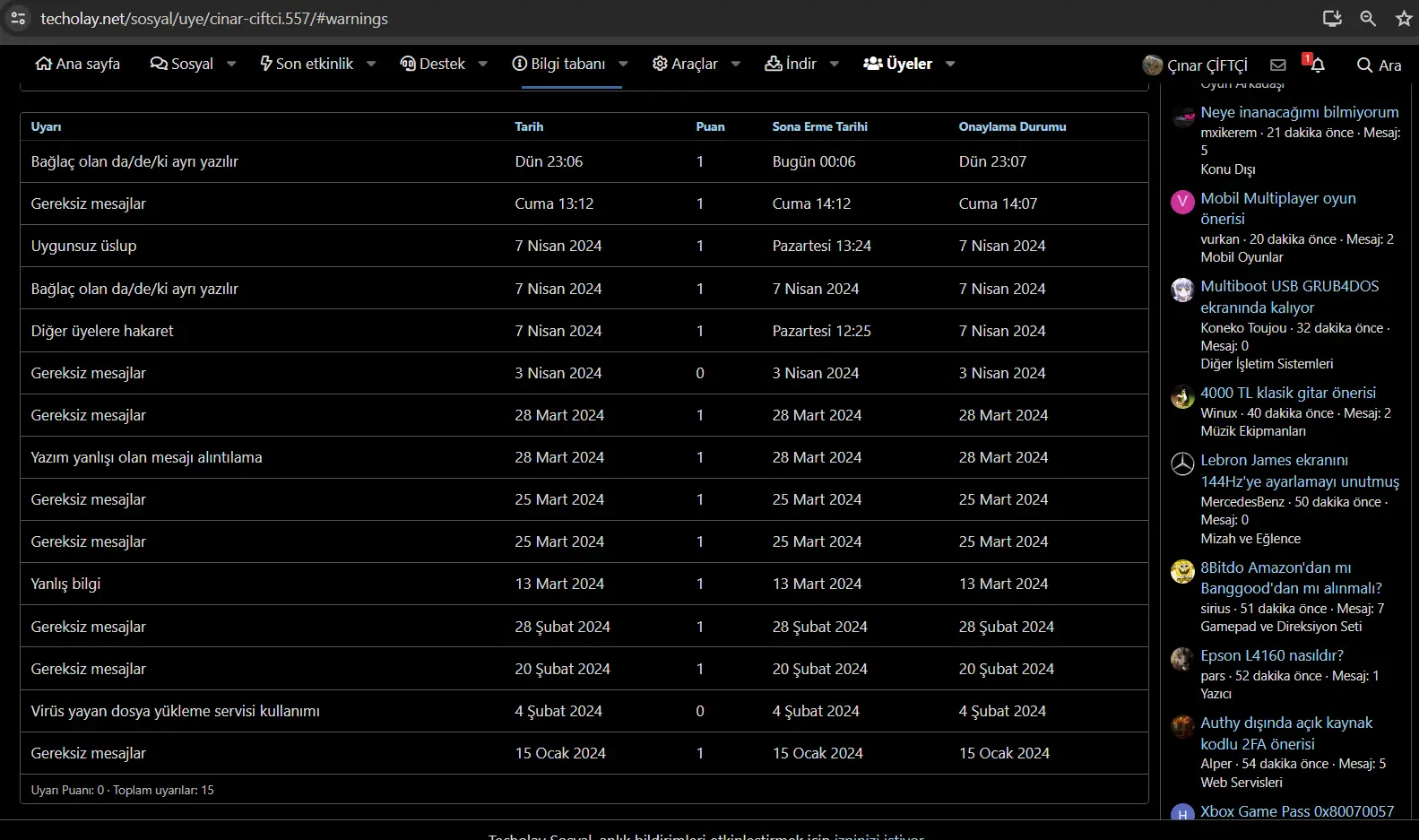Open Mobil Multiplayer oyun önerisi thread
This screenshot has width=1419, height=840.
point(1277,208)
